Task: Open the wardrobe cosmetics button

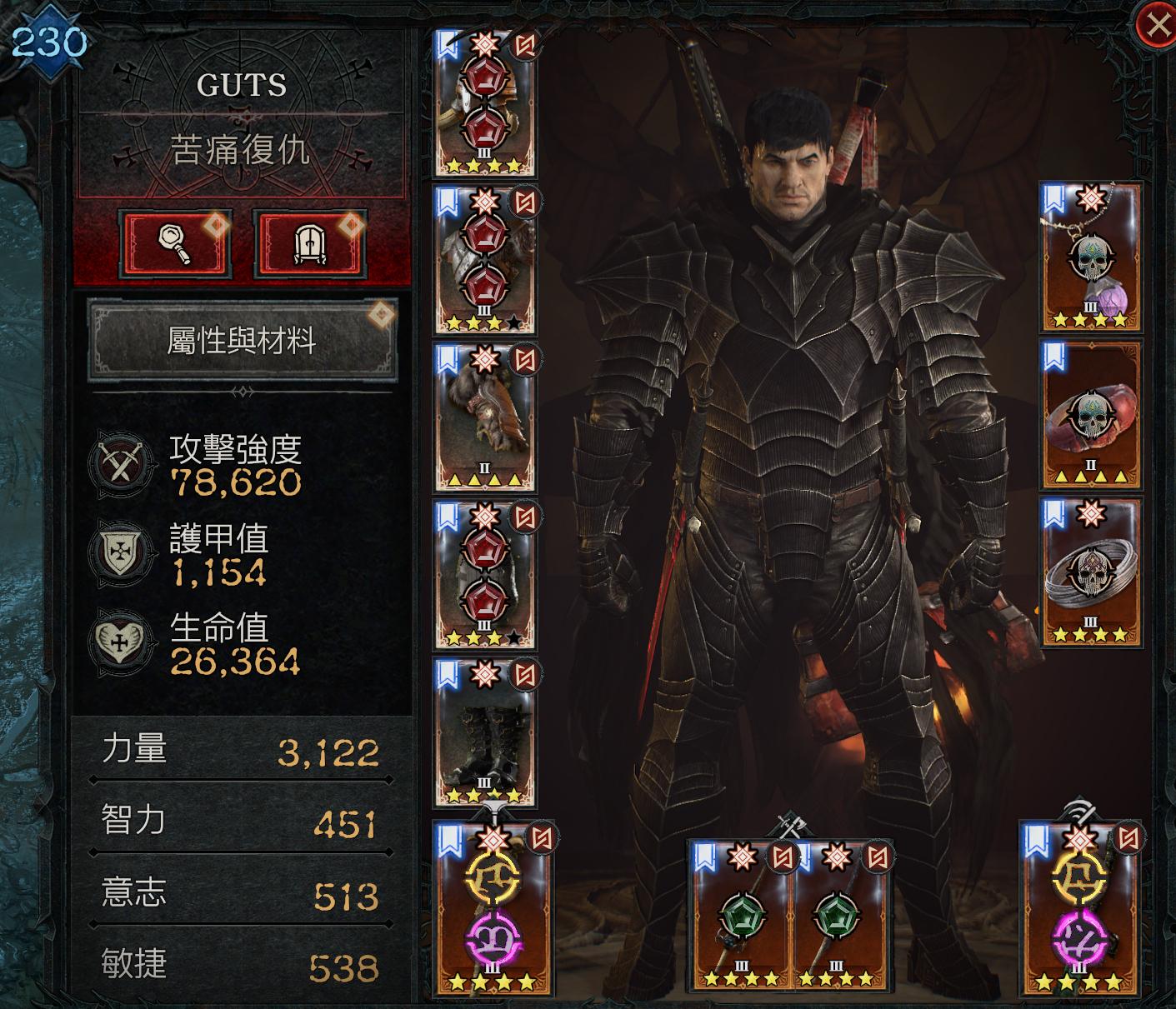Action: coord(311,243)
